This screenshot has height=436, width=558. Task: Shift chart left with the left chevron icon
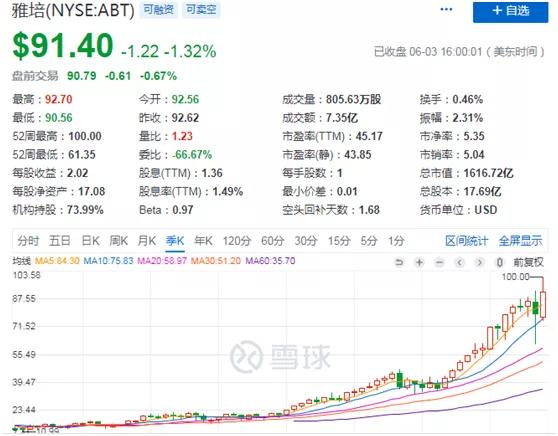459,263
